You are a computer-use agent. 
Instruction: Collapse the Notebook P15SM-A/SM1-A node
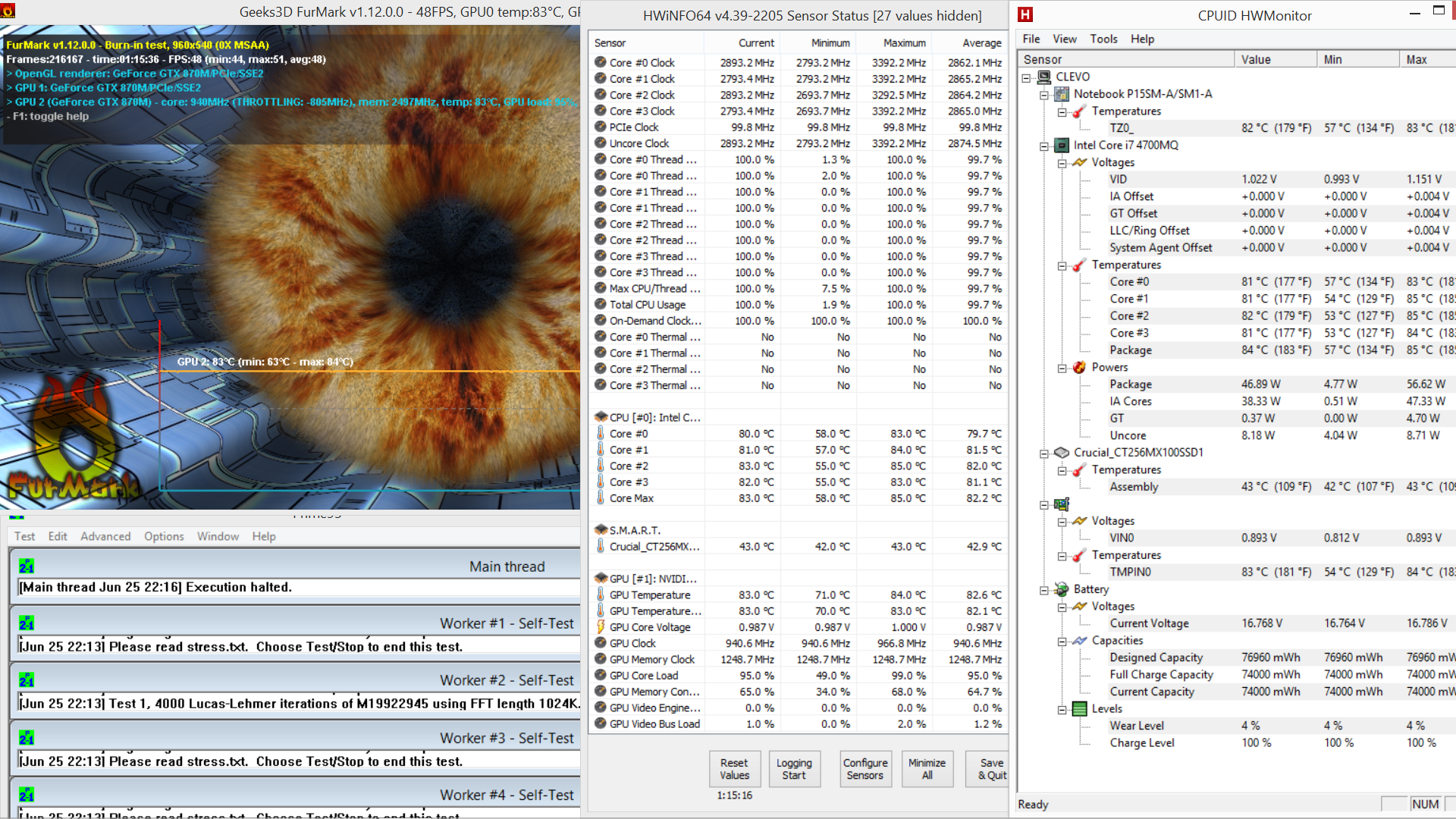[1044, 95]
